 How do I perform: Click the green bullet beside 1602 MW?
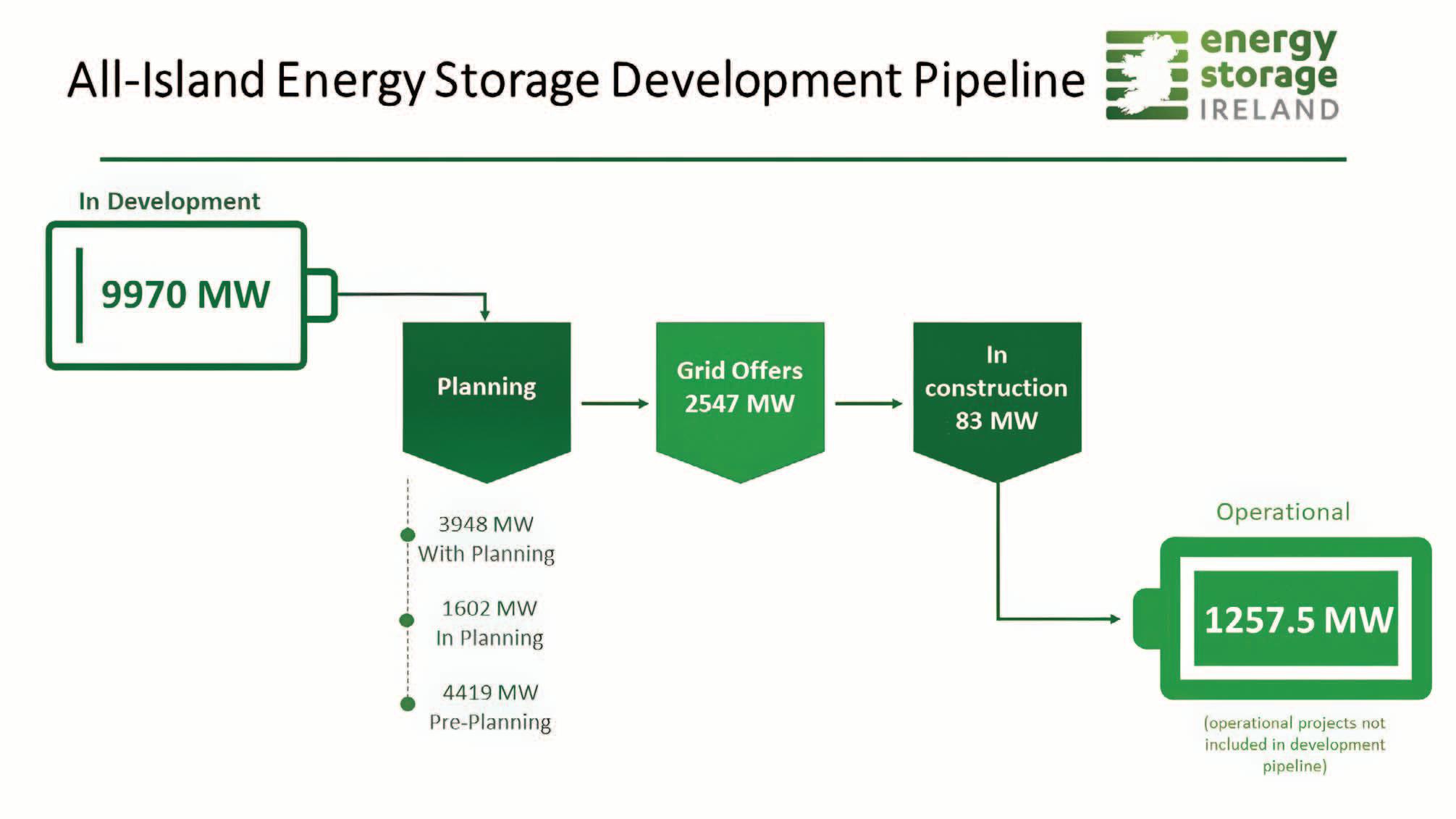pyautogui.click(x=407, y=620)
